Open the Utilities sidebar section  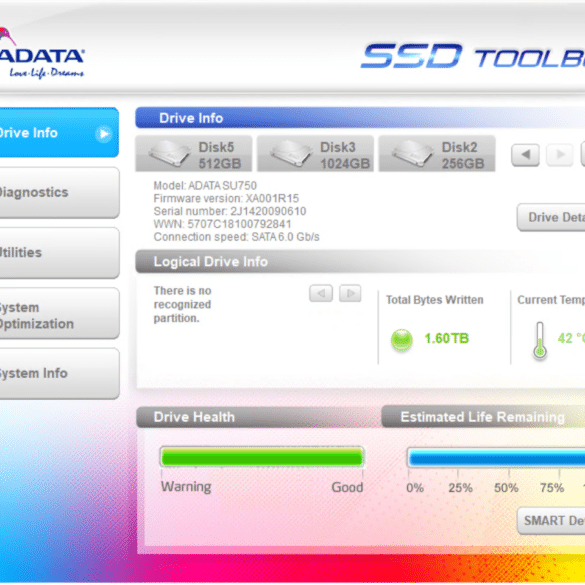click(59, 253)
